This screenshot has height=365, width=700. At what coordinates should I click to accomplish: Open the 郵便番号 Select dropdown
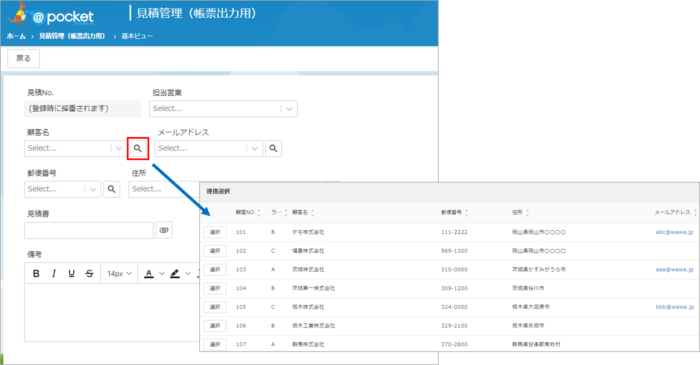(62, 189)
